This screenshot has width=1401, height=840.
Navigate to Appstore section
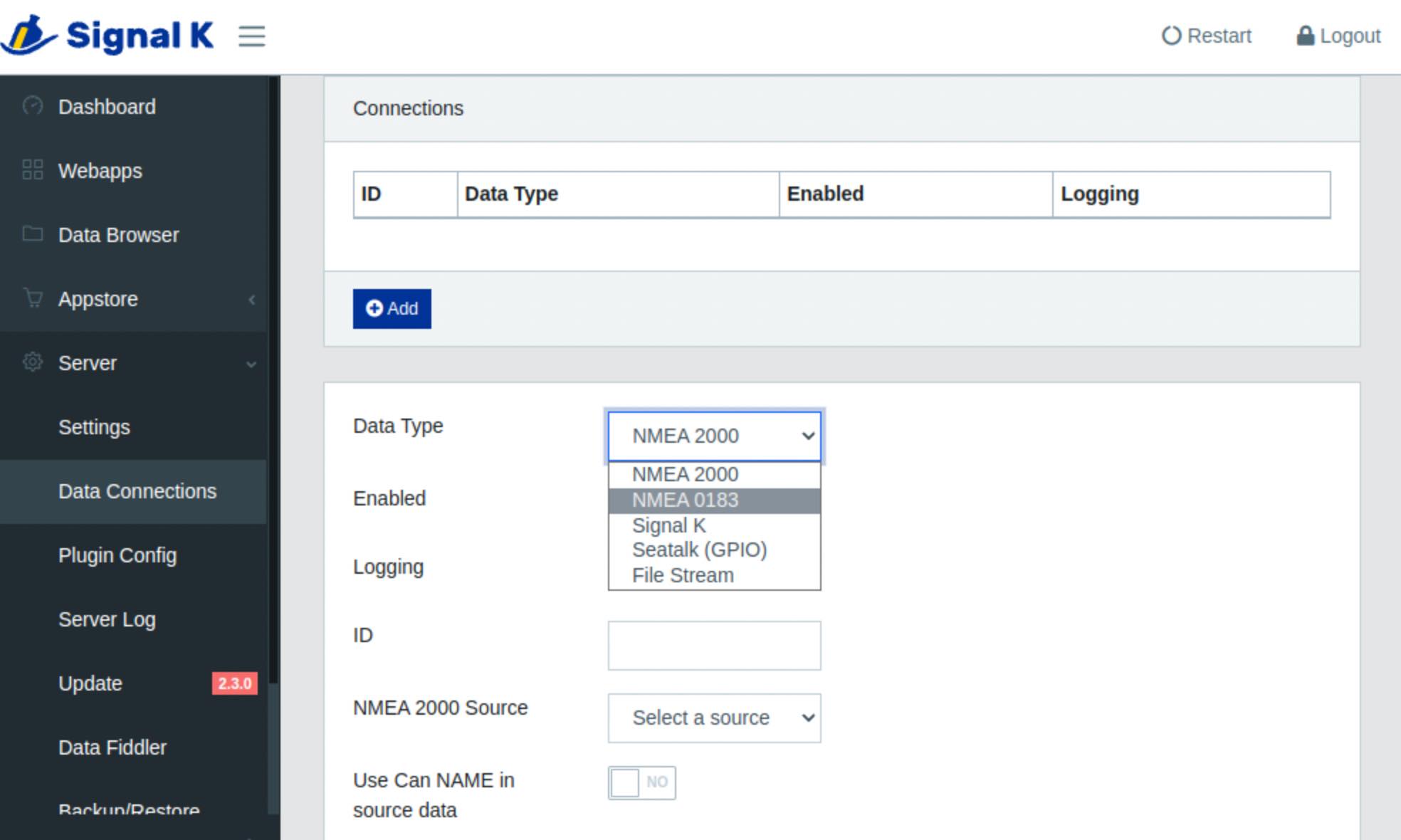coord(98,299)
